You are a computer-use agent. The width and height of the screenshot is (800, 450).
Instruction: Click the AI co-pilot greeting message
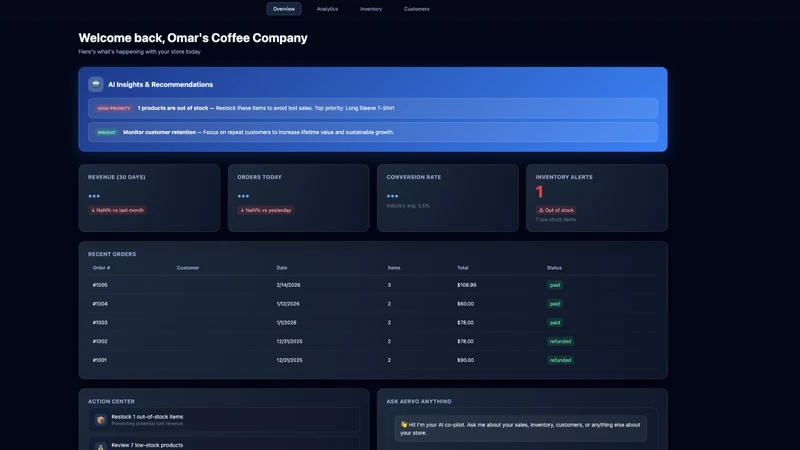coord(520,429)
